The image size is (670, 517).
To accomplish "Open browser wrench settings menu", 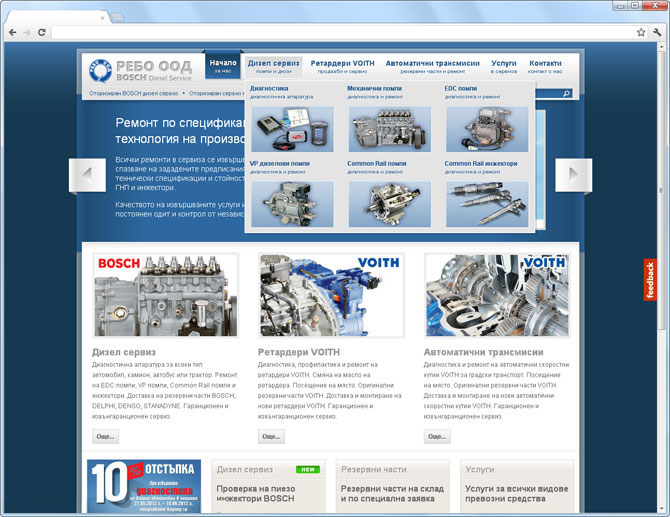I will [657, 32].
